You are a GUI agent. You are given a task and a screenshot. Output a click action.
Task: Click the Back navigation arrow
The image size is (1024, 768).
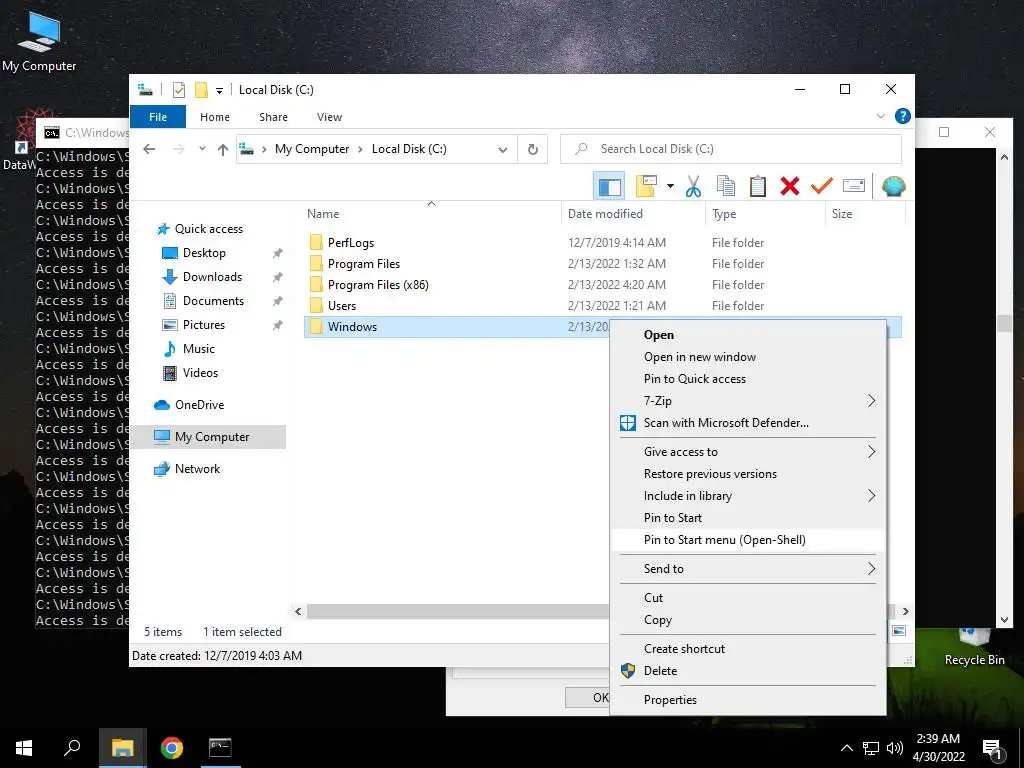pos(149,149)
